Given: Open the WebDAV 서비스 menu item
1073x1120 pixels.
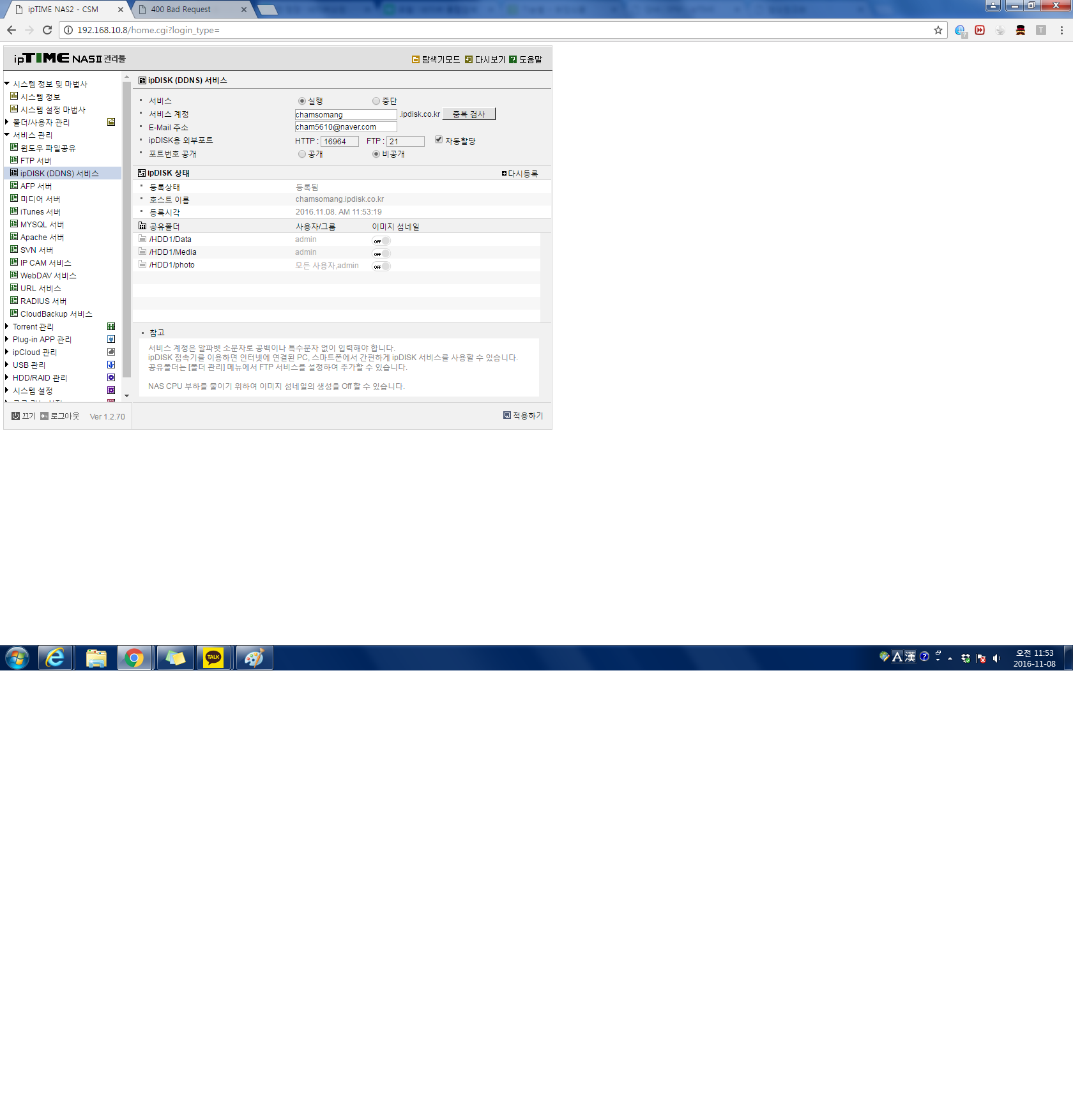Looking at the screenshot, I should (x=48, y=276).
